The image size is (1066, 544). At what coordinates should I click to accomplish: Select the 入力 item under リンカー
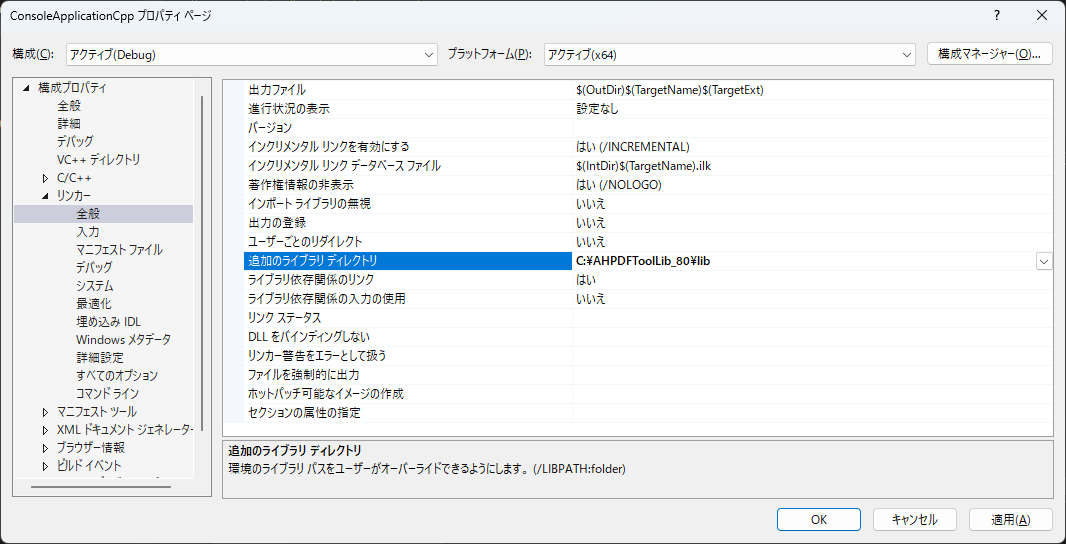(x=88, y=232)
